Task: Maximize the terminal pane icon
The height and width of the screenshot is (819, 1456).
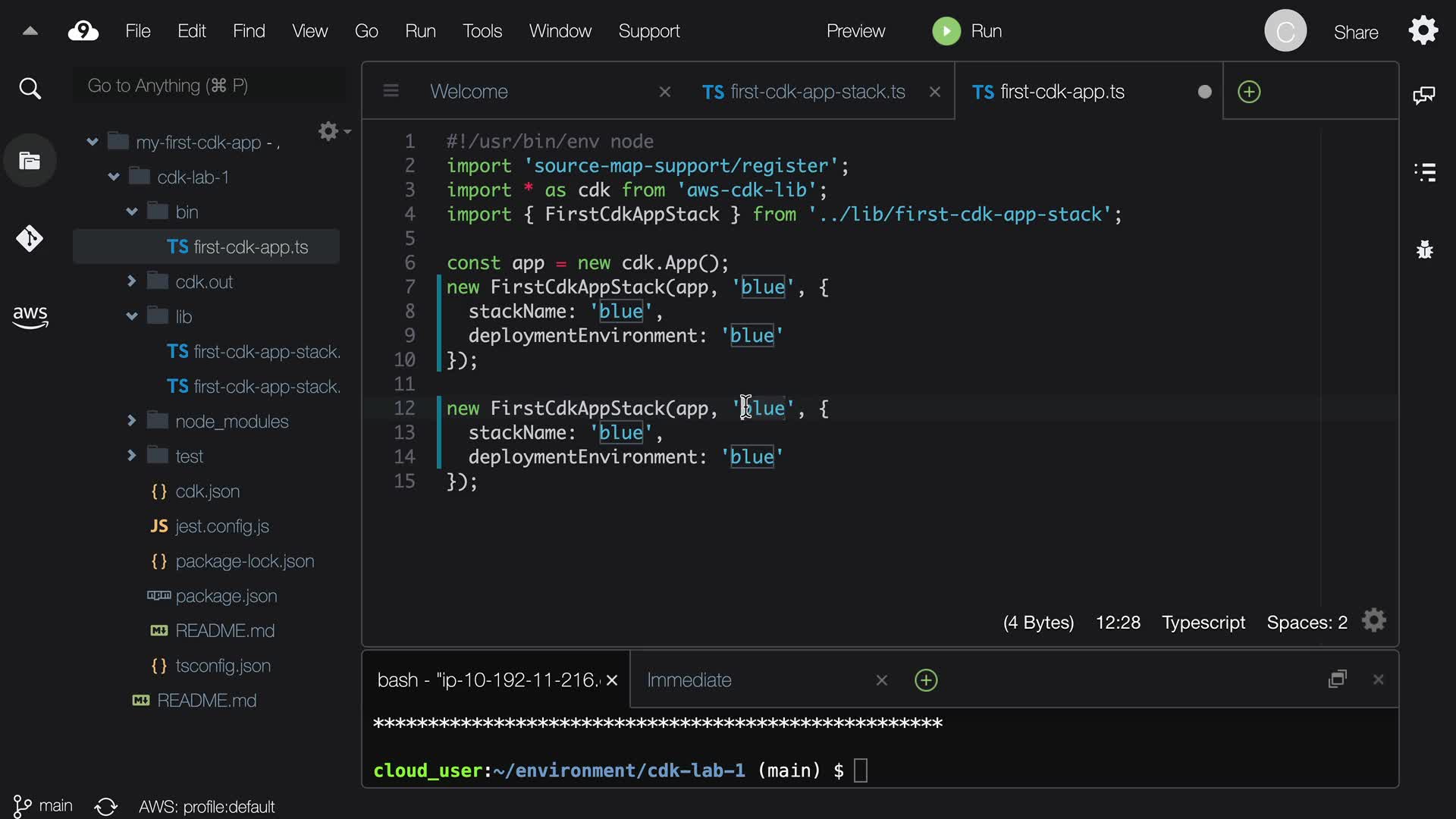Action: coord(1337,679)
